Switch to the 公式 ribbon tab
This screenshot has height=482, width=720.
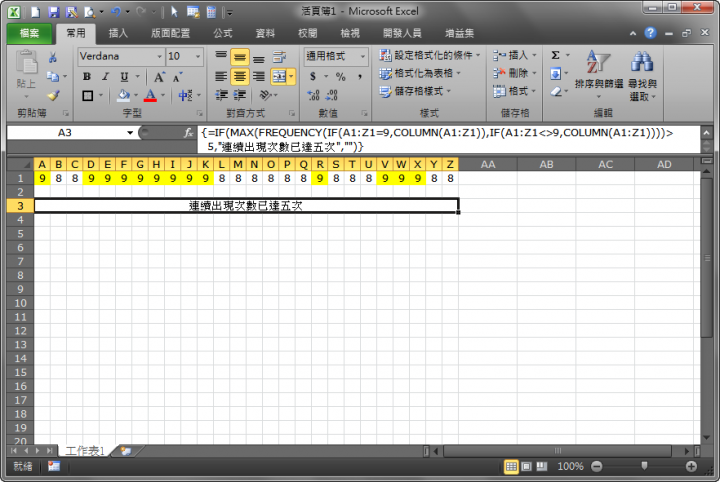click(x=223, y=34)
